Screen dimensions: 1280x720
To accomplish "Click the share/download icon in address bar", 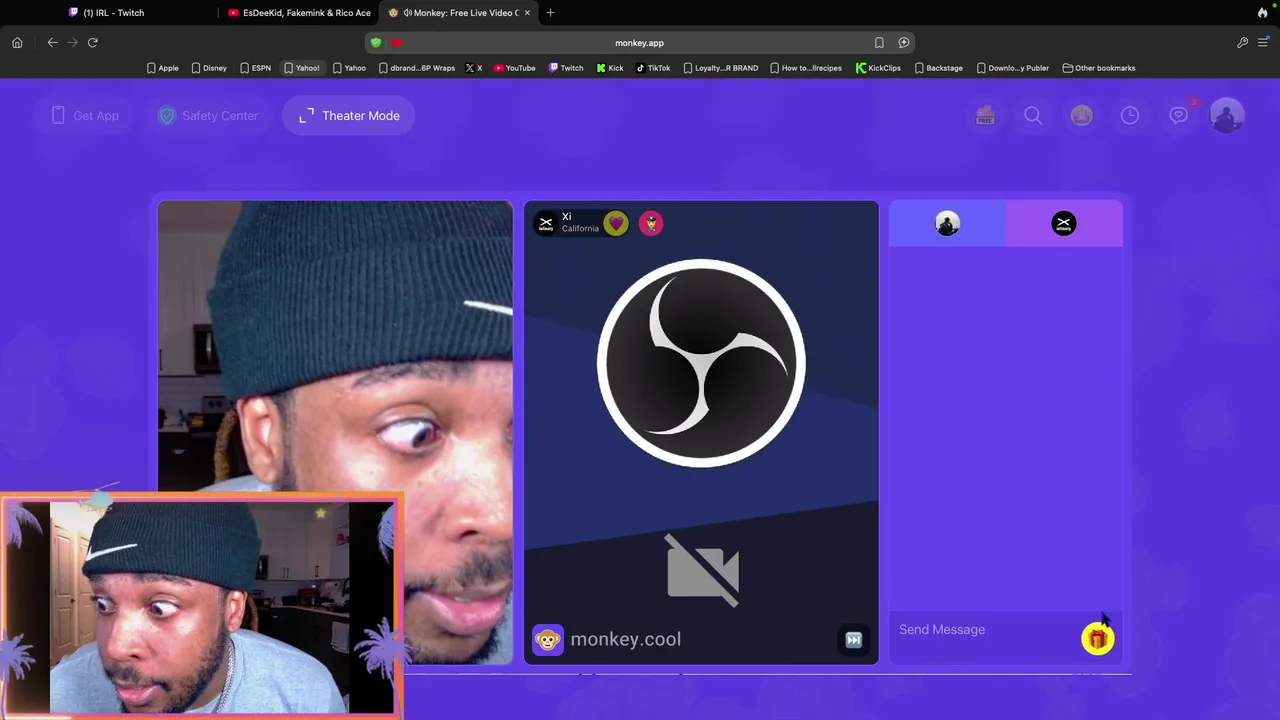I will [904, 43].
